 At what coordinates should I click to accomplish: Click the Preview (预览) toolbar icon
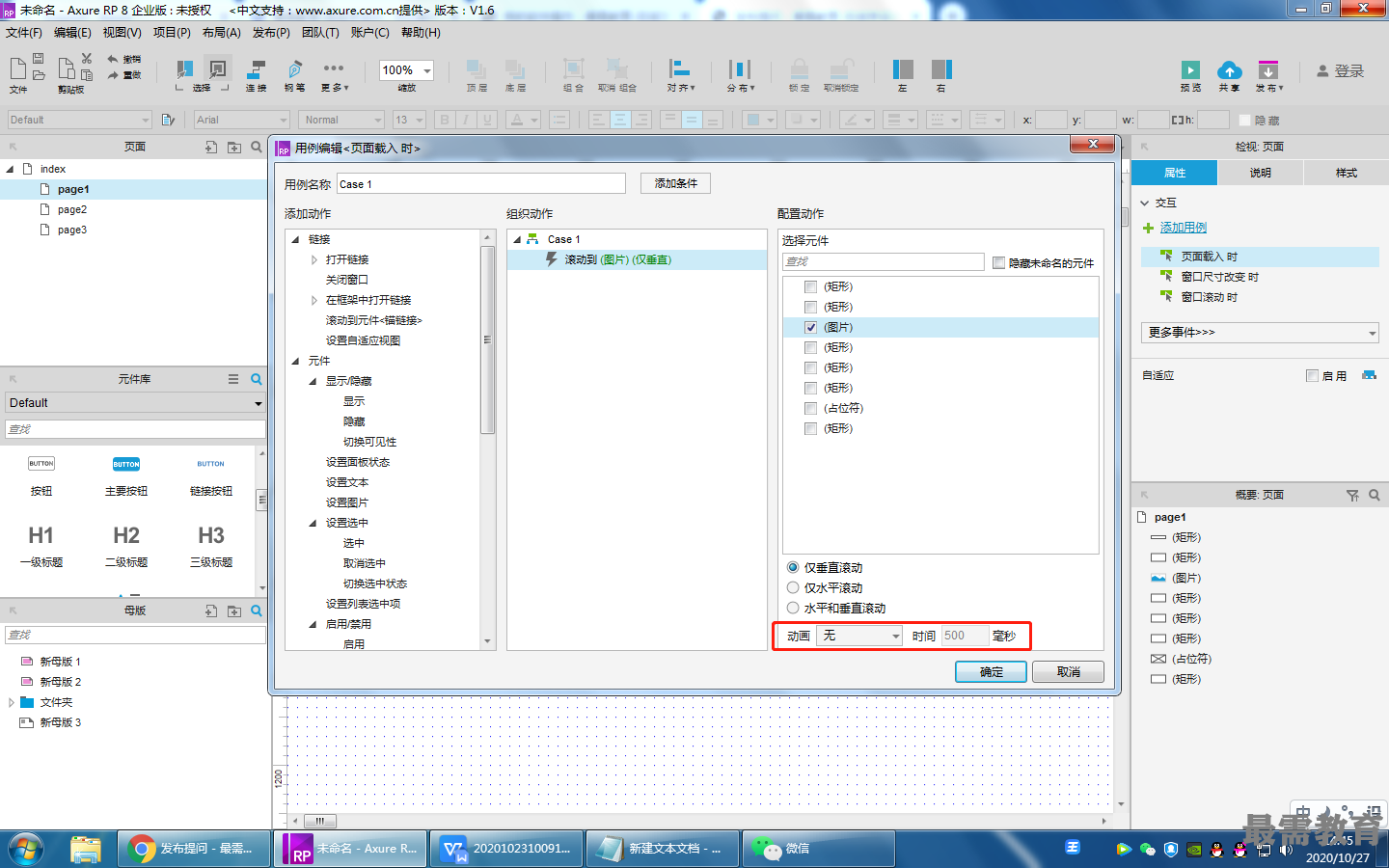pos(1190,70)
